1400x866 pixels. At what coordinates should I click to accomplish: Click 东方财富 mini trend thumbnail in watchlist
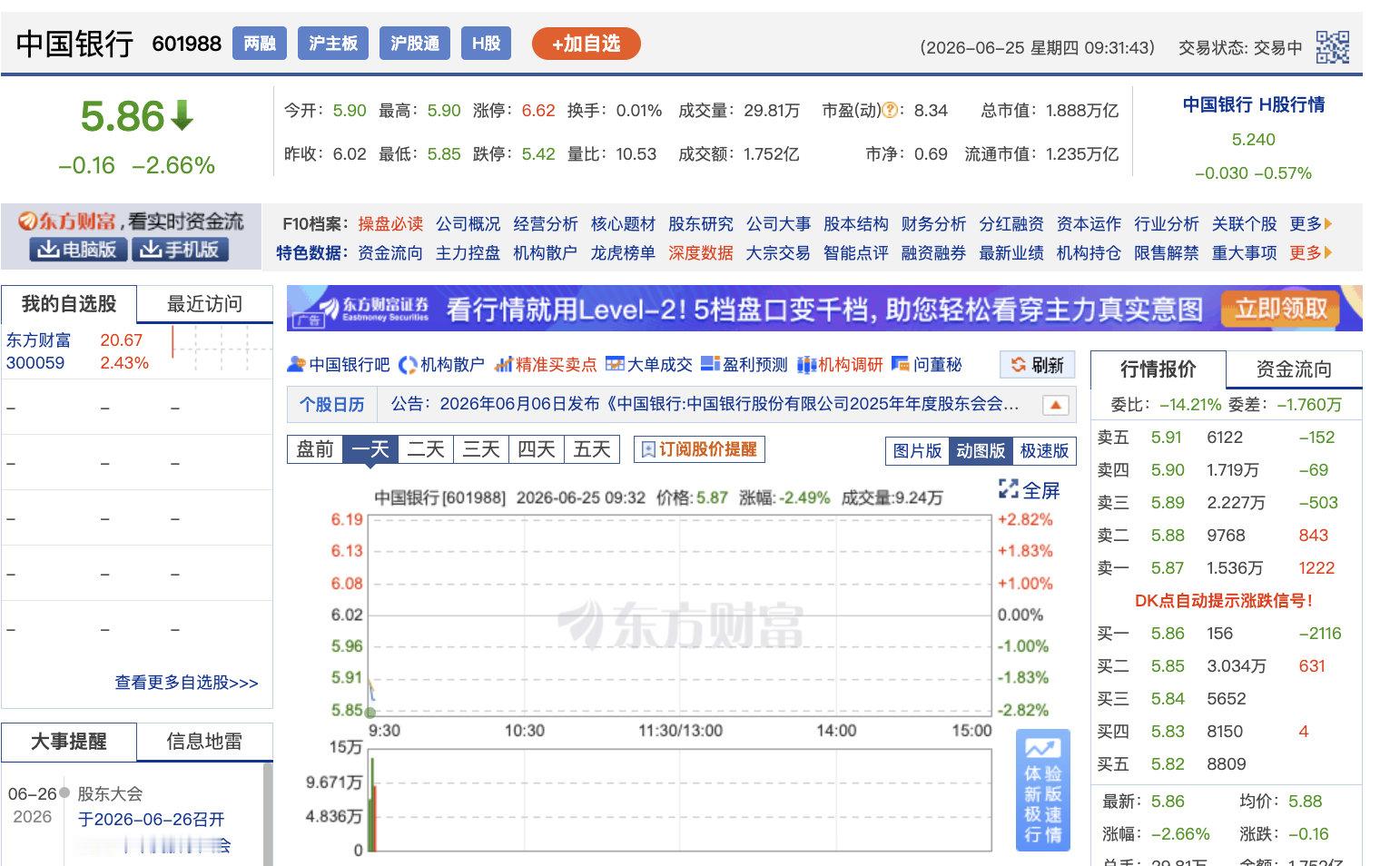(x=222, y=350)
